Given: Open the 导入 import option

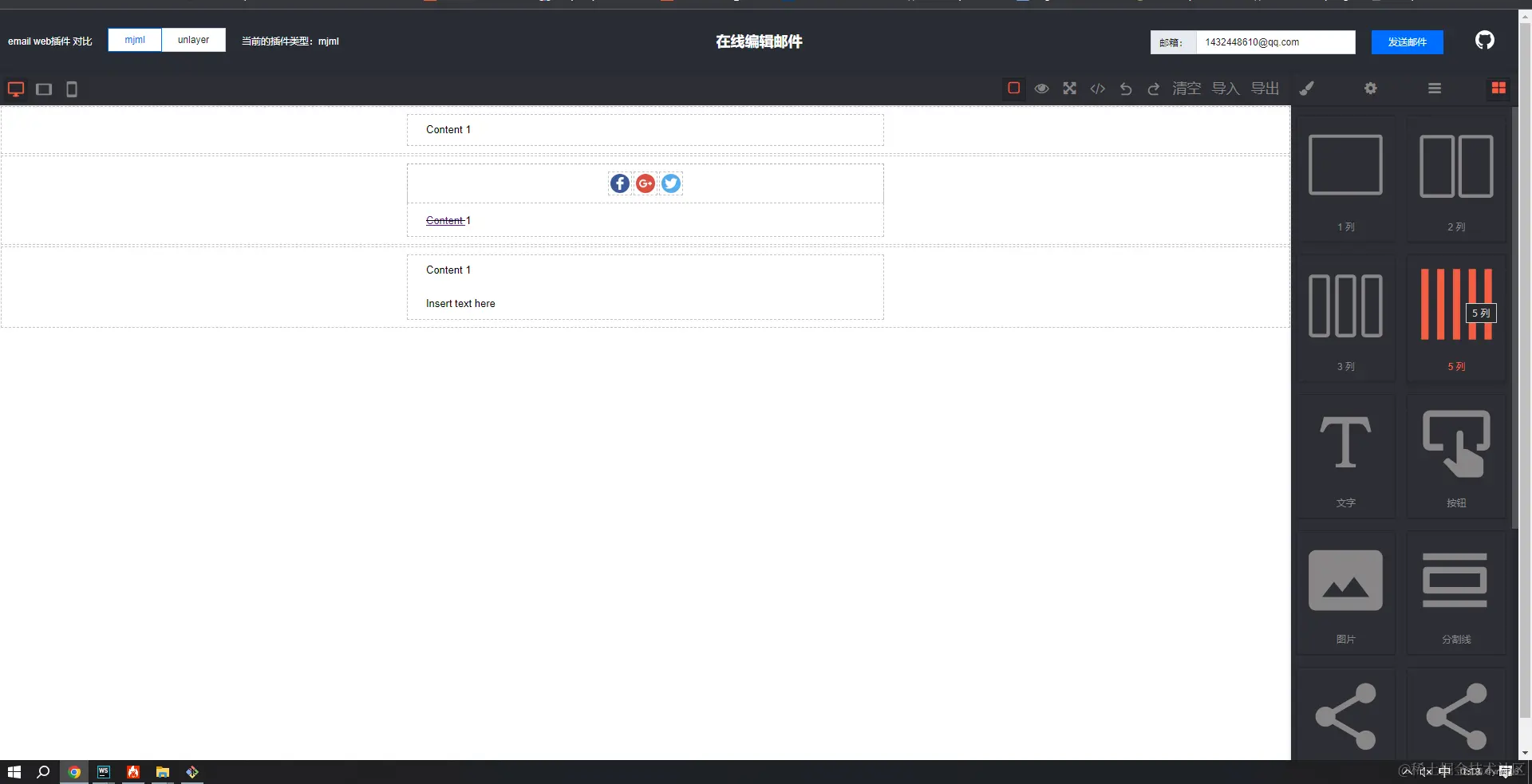Looking at the screenshot, I should pos(1226,89).
